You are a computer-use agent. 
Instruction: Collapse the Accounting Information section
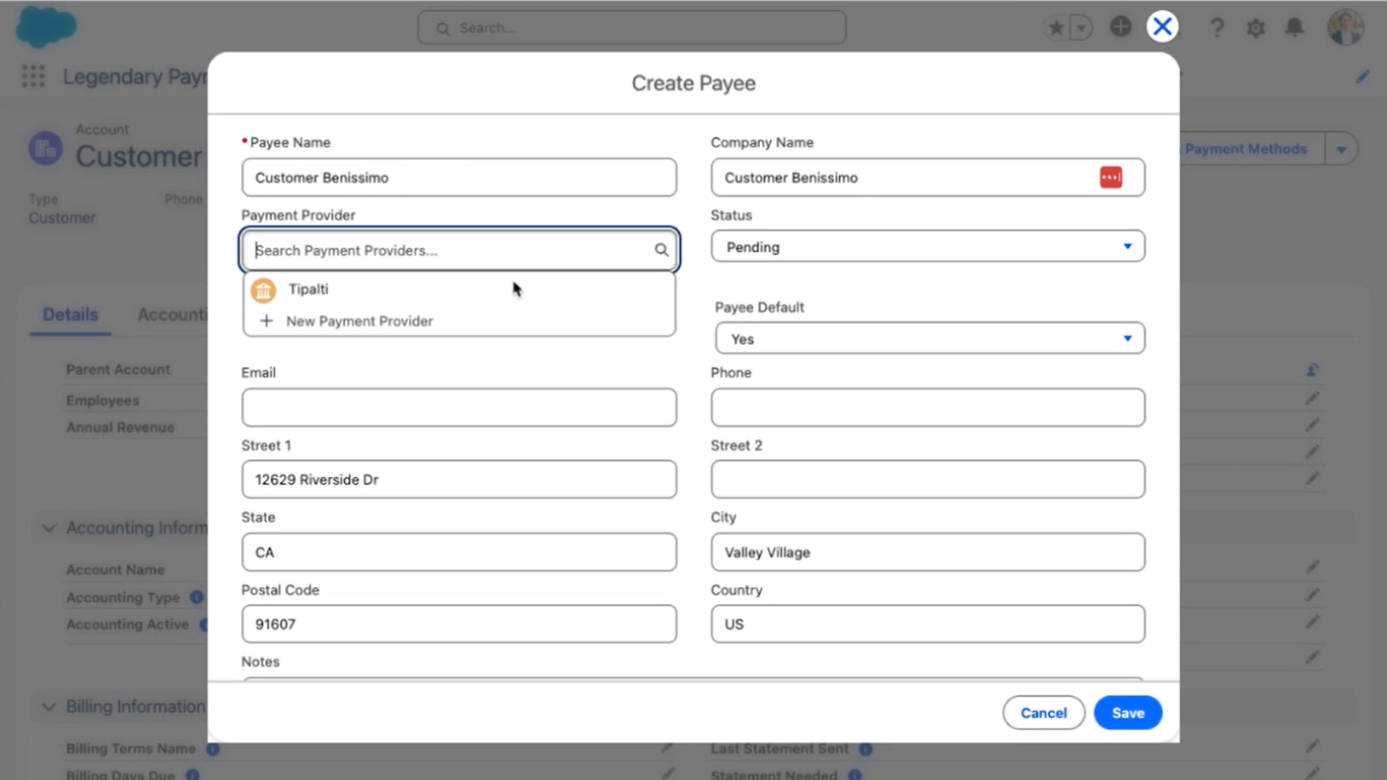click(48, 528)
